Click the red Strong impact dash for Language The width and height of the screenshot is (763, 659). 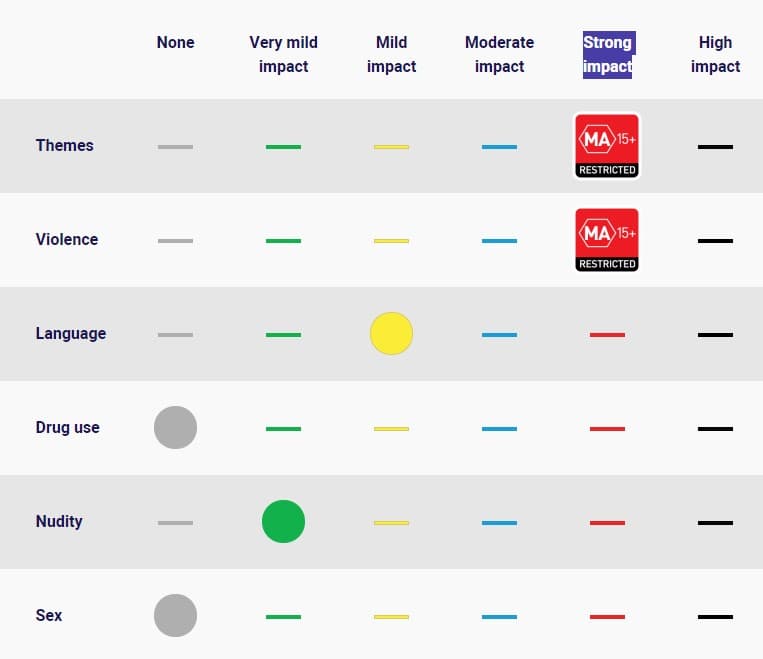[607, 334]
